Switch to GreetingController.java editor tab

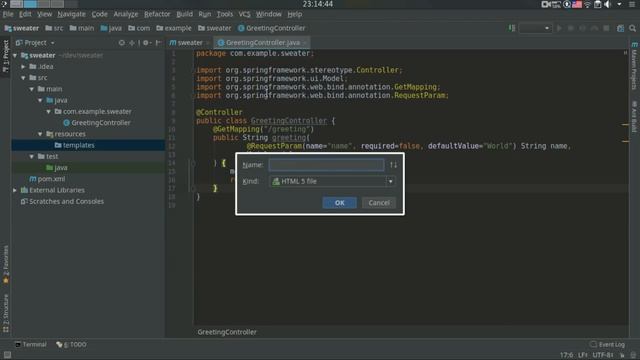click(262, 42)
